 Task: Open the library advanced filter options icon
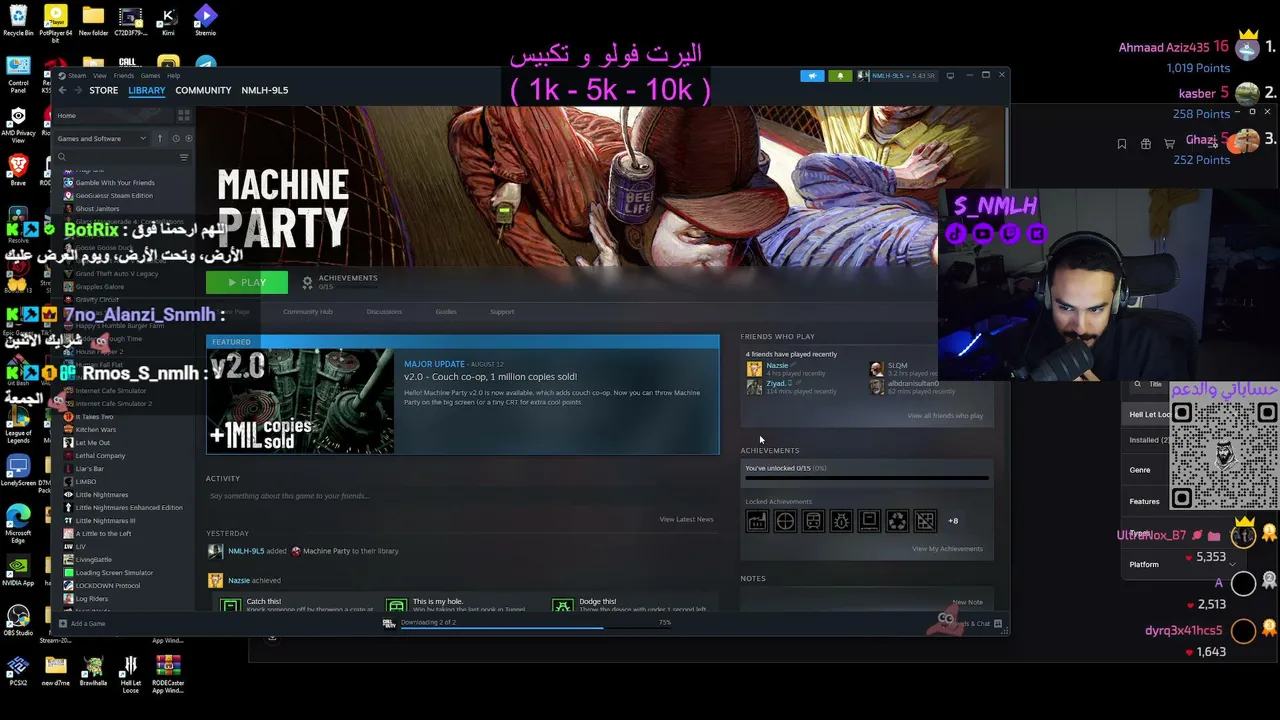(x=184, y=157)
